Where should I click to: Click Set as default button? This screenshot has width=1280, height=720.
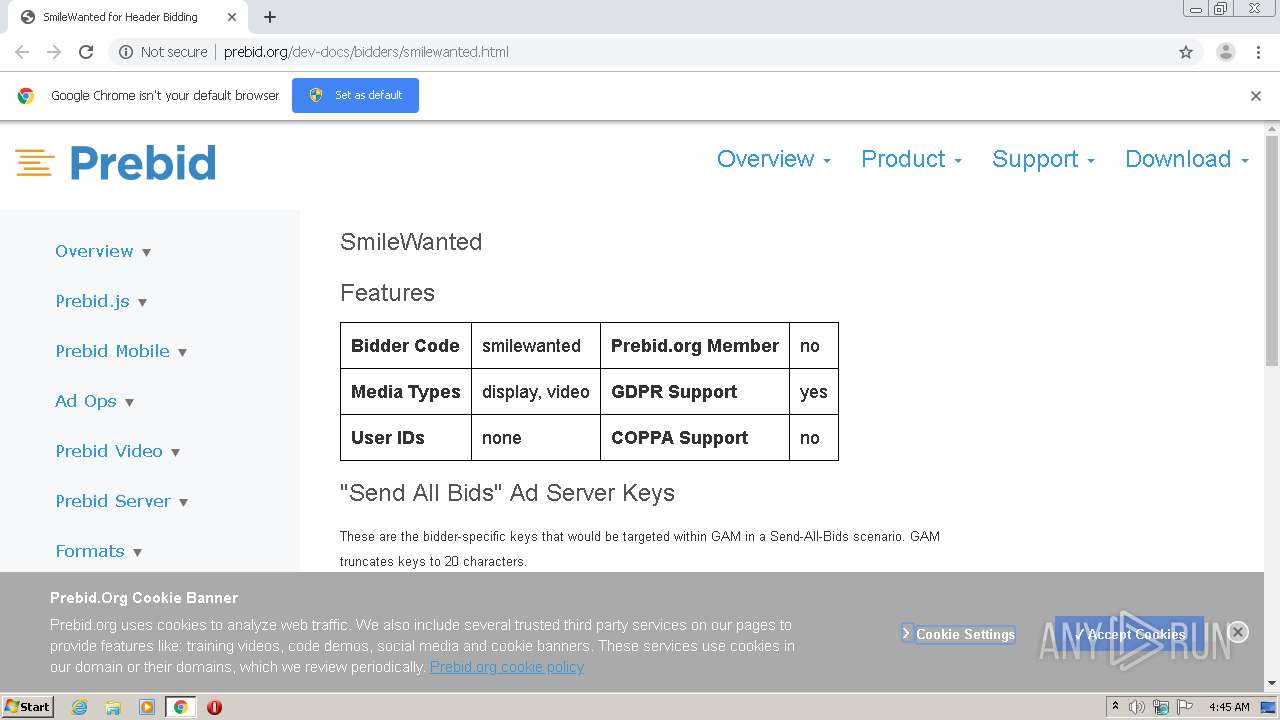(355, 95)
